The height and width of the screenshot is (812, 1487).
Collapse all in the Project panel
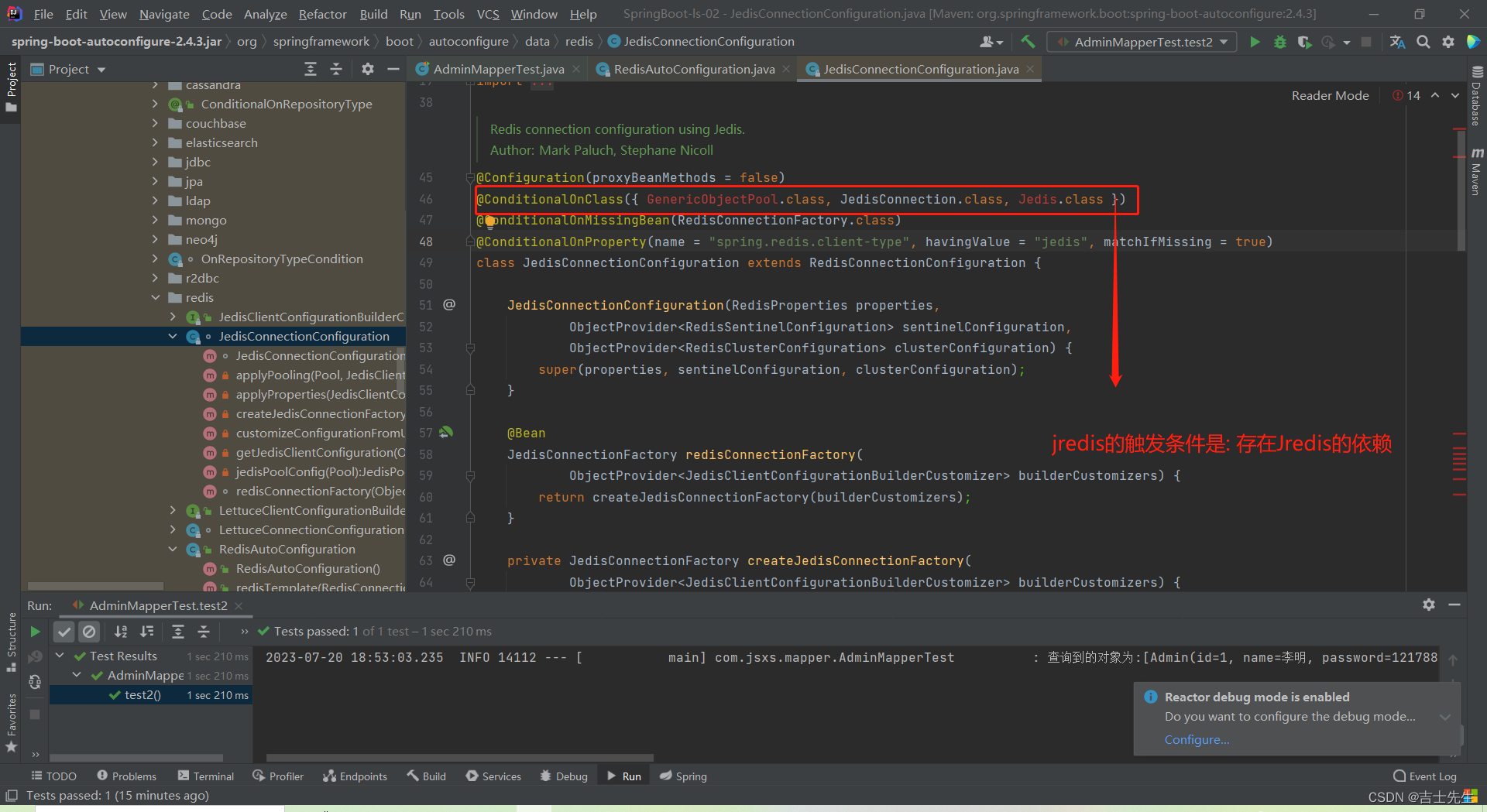point(336,70)
